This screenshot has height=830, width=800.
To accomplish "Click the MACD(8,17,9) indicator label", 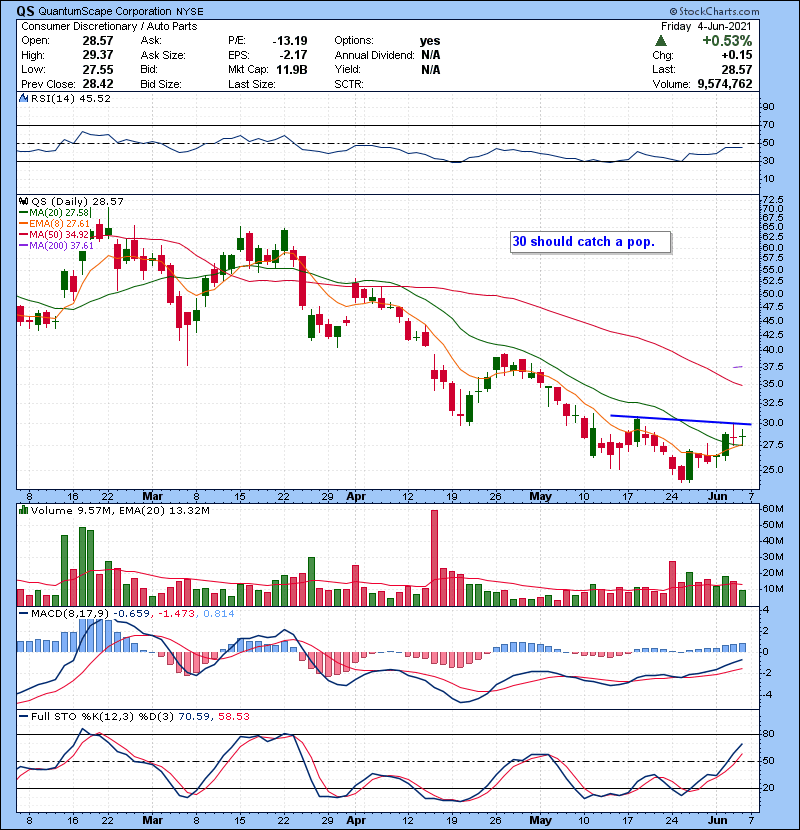I will click(x=70, y=614).
